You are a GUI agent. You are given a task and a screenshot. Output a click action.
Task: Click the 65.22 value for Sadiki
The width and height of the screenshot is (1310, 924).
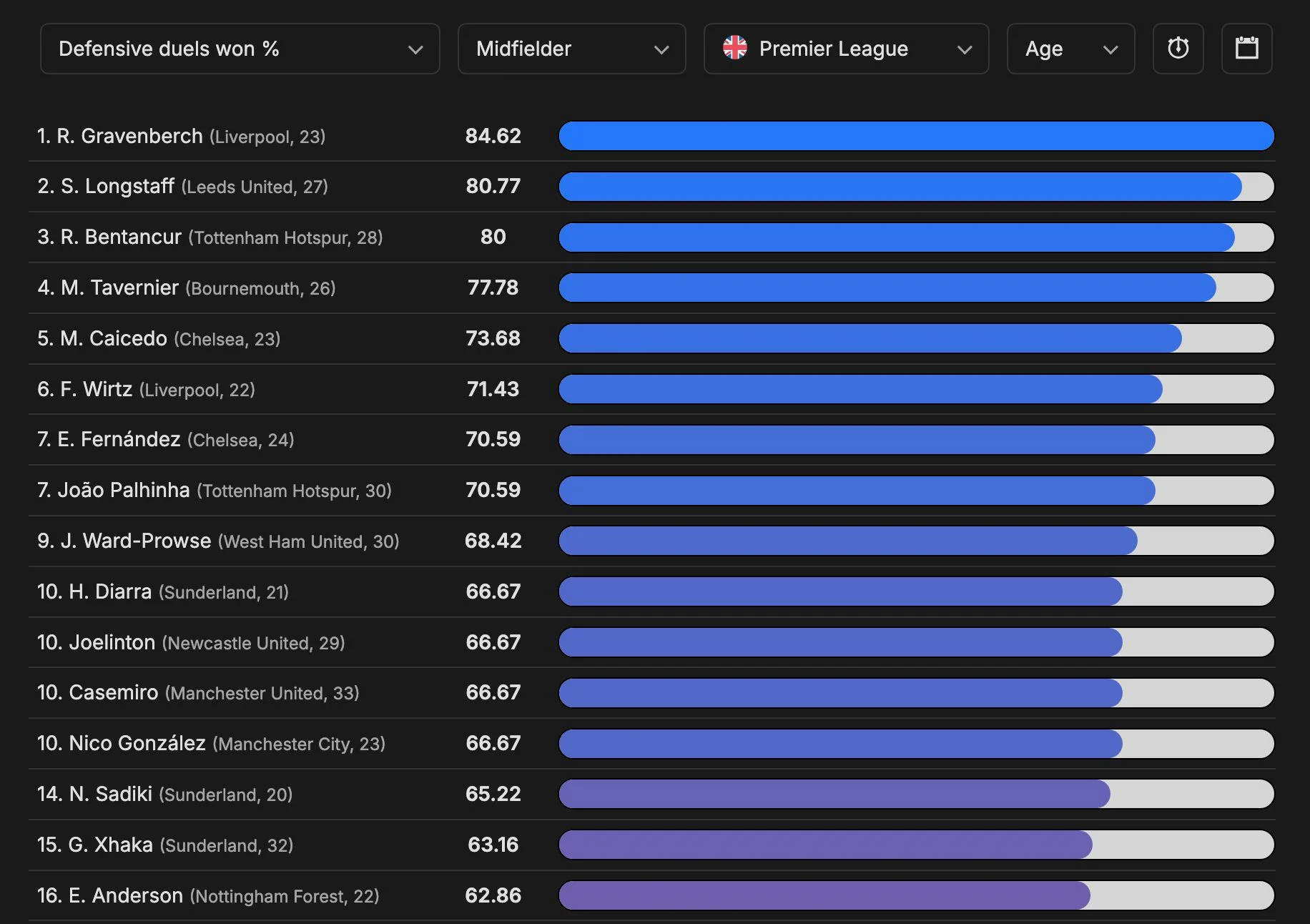pos(493,794)
